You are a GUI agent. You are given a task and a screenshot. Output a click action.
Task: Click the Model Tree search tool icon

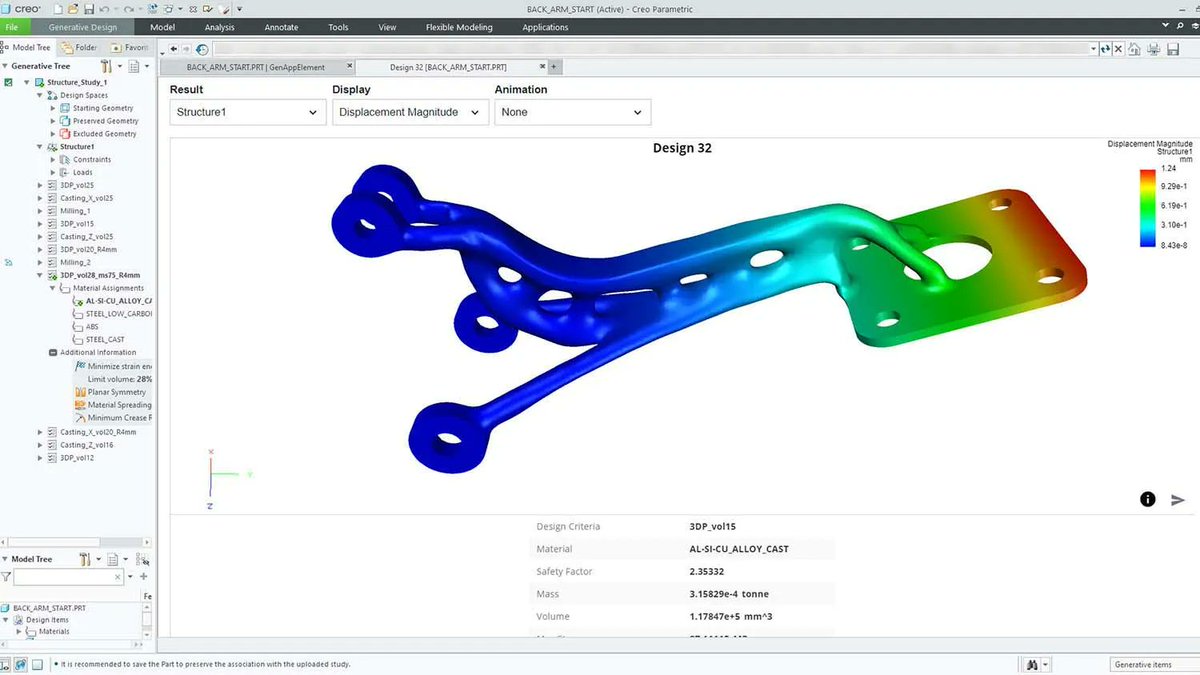142,559
